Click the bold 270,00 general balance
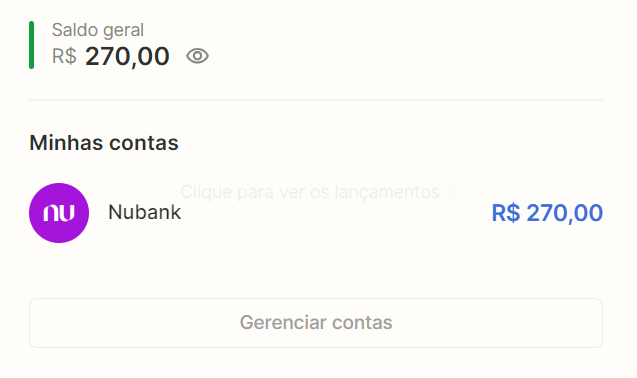637x378 pixels. pos(127,56)
